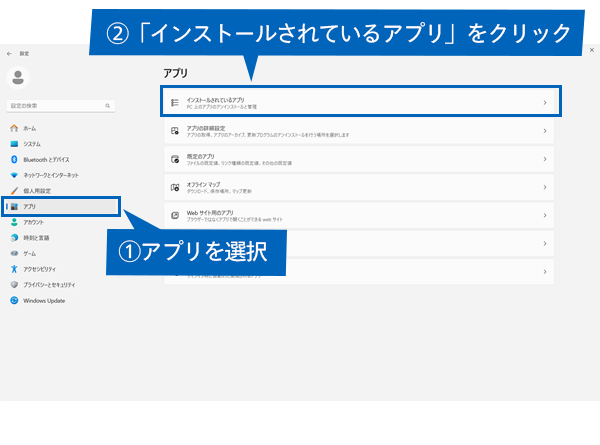Open アカウント settings page
600x445 pixels.
pos(33,222)
